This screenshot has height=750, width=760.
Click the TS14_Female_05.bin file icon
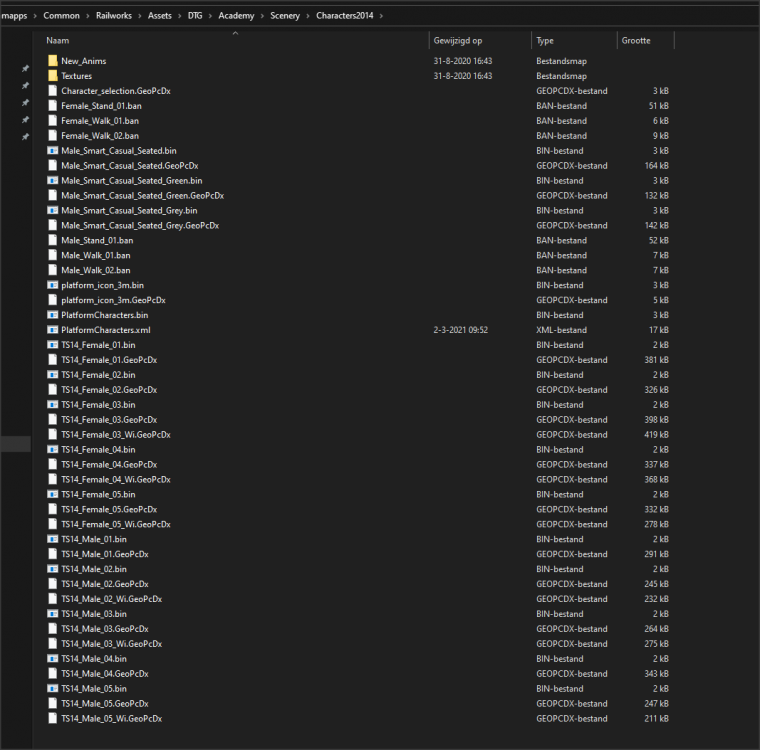52,494
